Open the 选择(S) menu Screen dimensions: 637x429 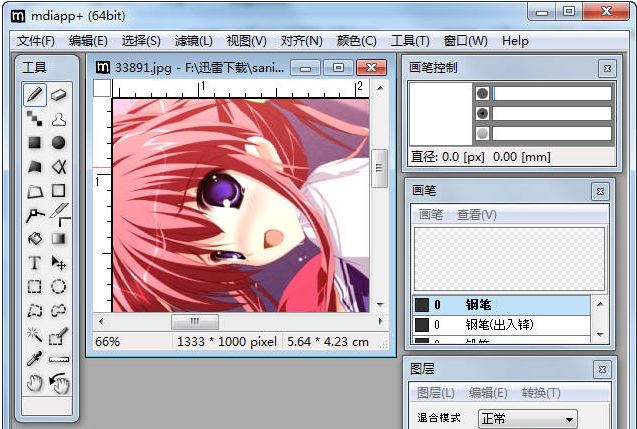pyautogui.click(x=141, y=41)
